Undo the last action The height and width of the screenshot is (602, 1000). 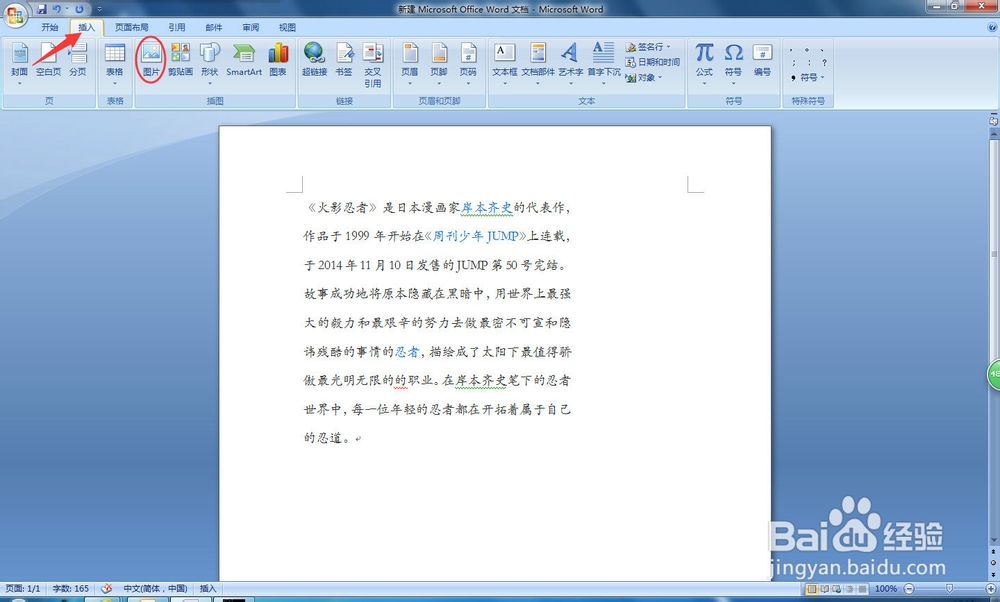[57, 9]
